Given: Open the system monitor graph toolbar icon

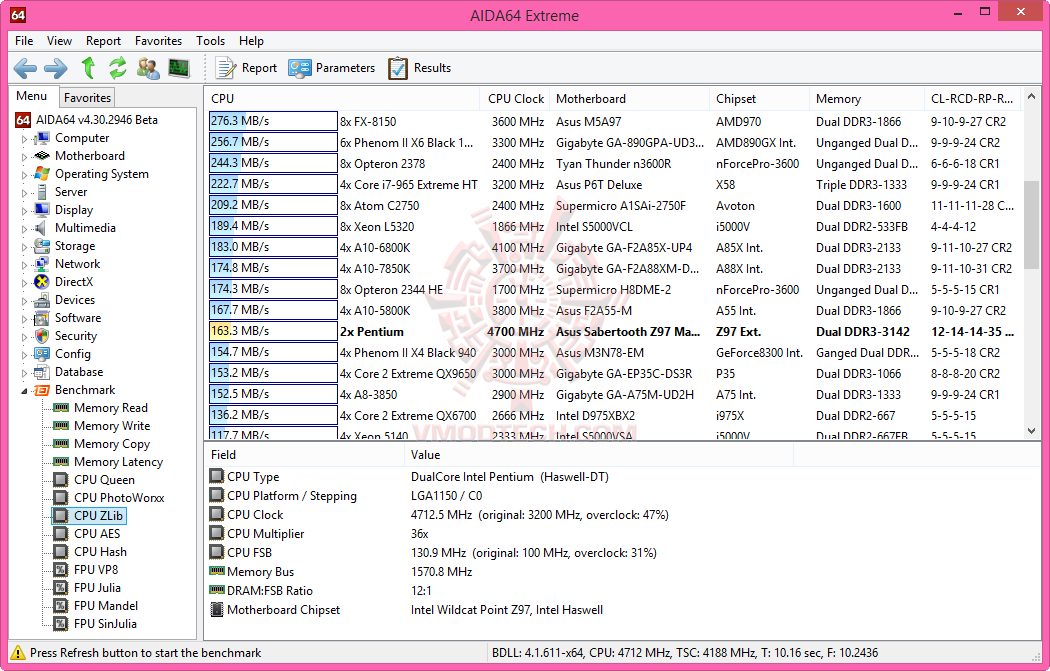Looking at the screenshot, I should (x=179, y=68).
